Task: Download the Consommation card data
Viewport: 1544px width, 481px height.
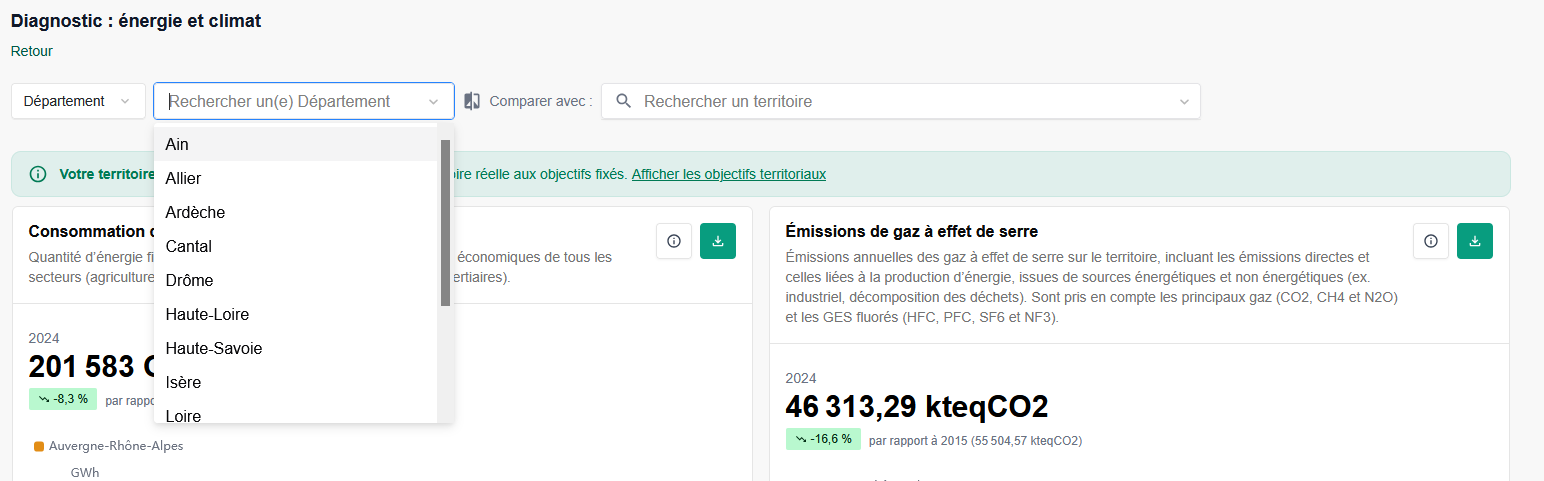Action: (718, 241)
